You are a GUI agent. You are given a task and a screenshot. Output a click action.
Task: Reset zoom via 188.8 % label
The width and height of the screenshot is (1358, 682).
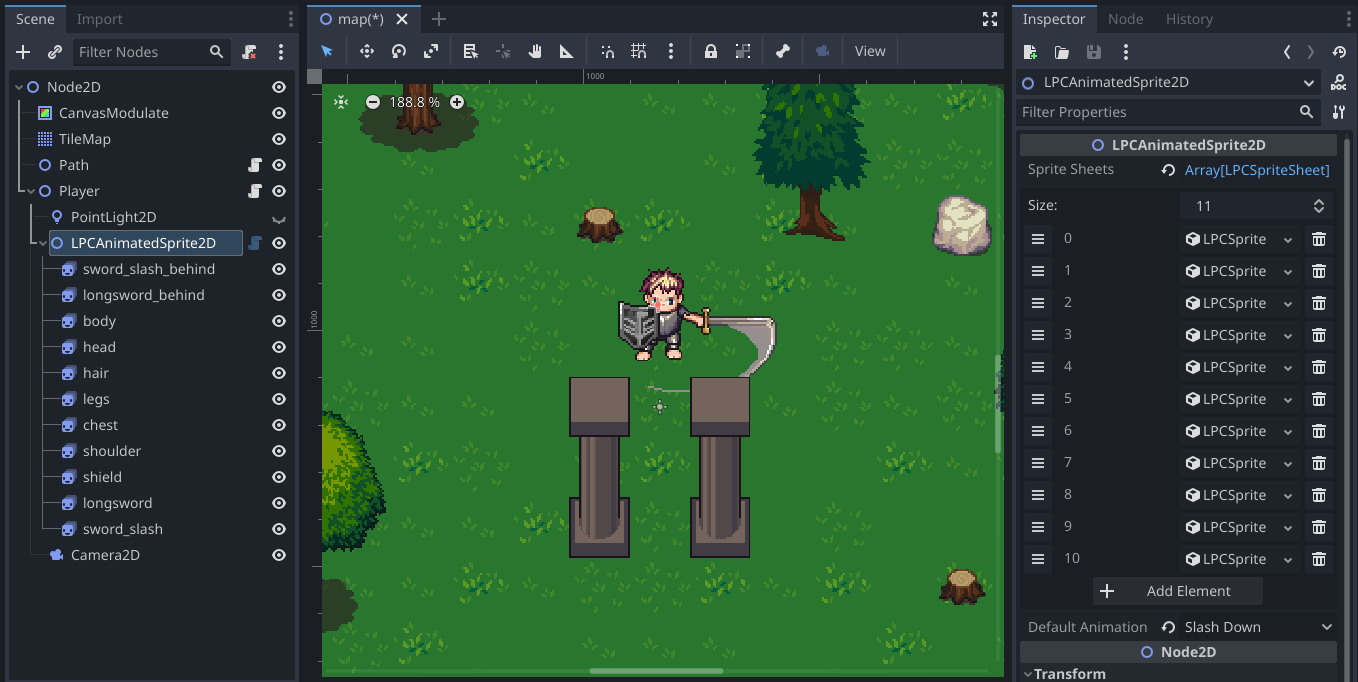[x=414, y=102]
